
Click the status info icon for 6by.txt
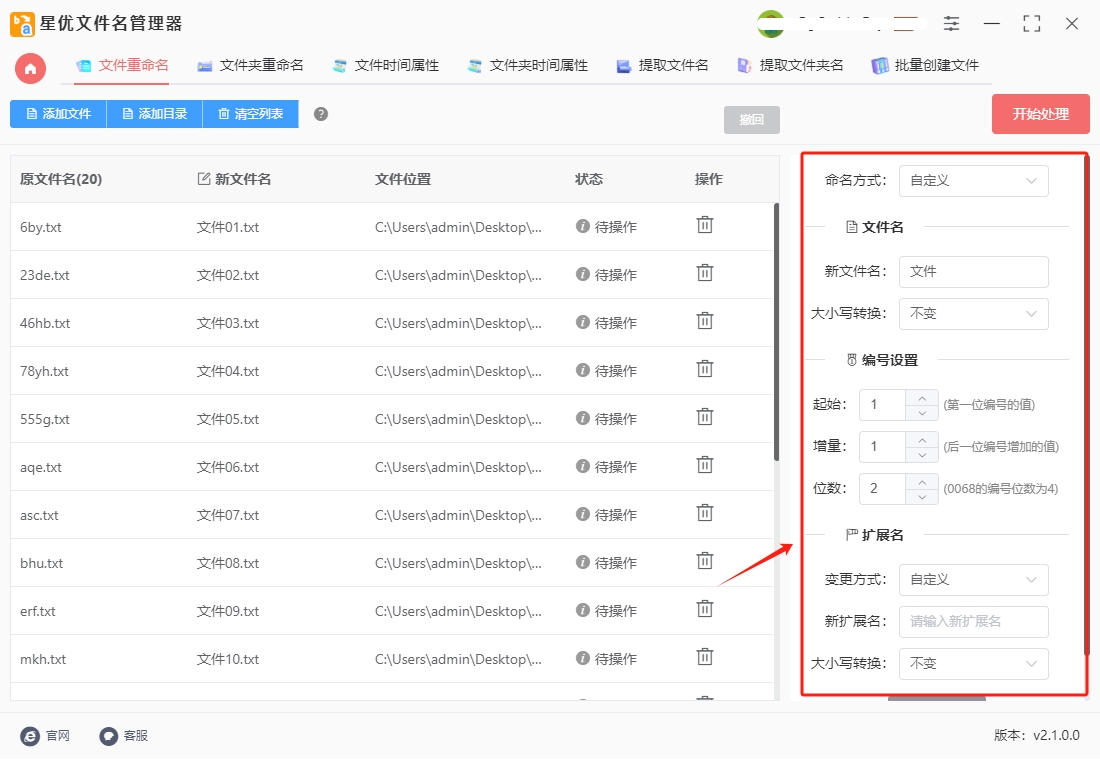click(x=582, y=226)
